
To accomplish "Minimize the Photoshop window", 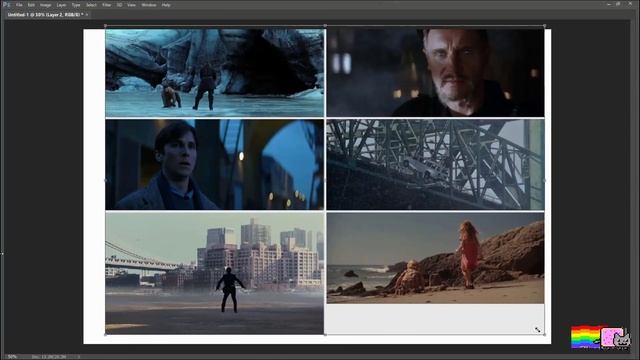I will tap(609, 4).
